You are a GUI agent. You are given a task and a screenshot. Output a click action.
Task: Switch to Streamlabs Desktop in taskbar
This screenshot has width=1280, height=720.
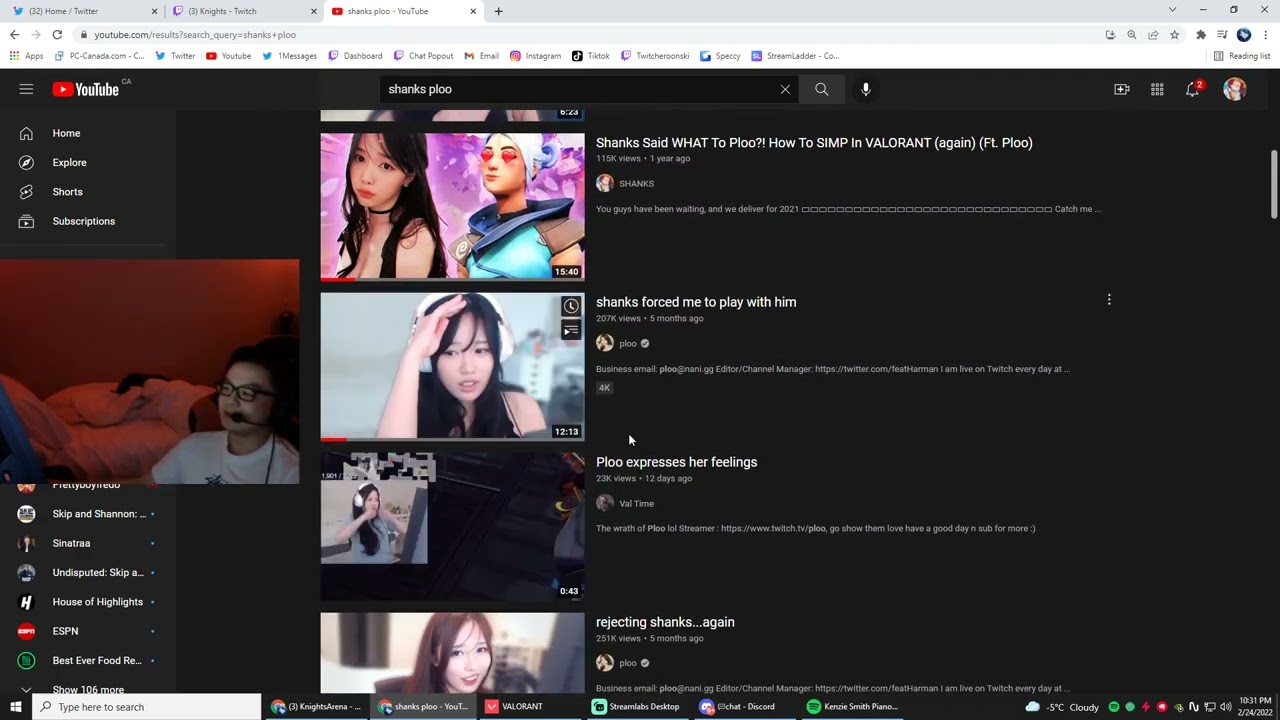pyautogui.click(x=636, y=707)
